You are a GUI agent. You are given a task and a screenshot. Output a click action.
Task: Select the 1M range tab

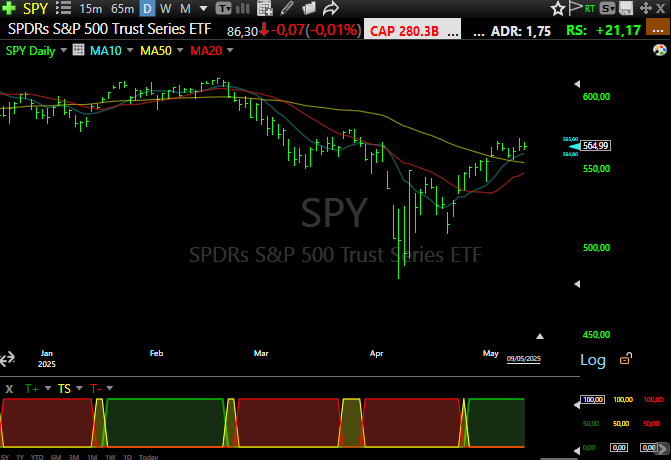tap(92, 457)
